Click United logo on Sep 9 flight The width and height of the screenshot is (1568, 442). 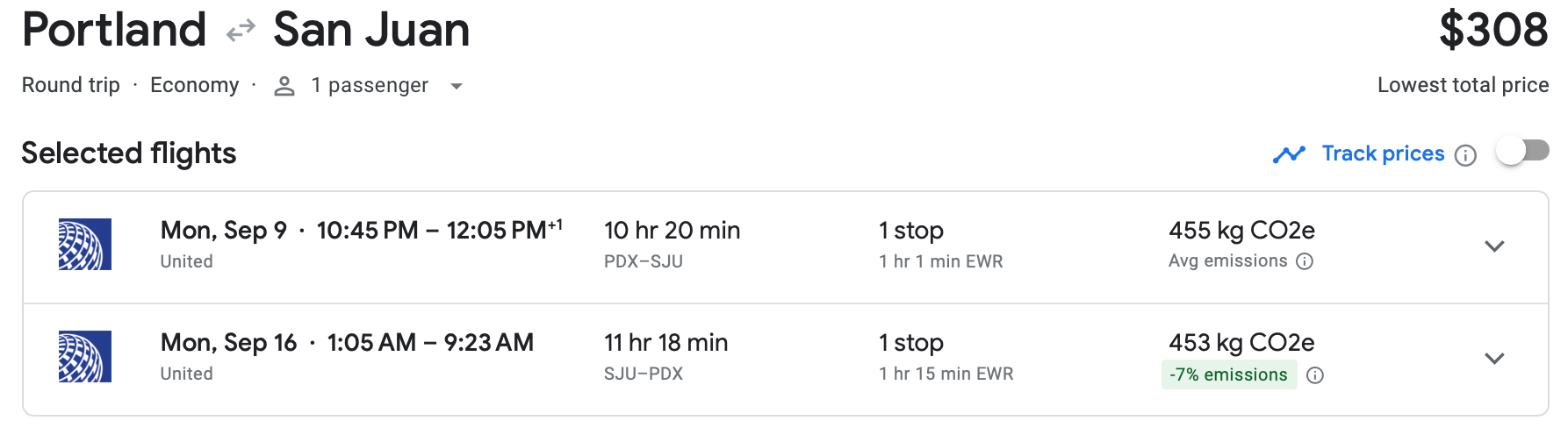tap(85, 244)
